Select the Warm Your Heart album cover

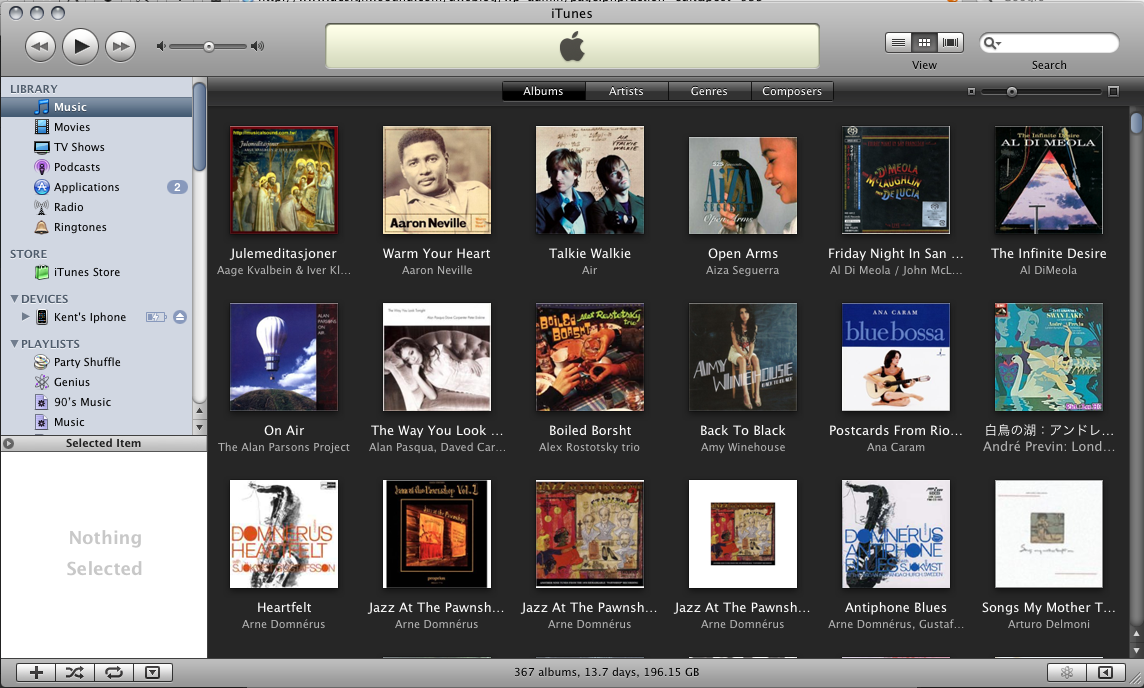437,180
